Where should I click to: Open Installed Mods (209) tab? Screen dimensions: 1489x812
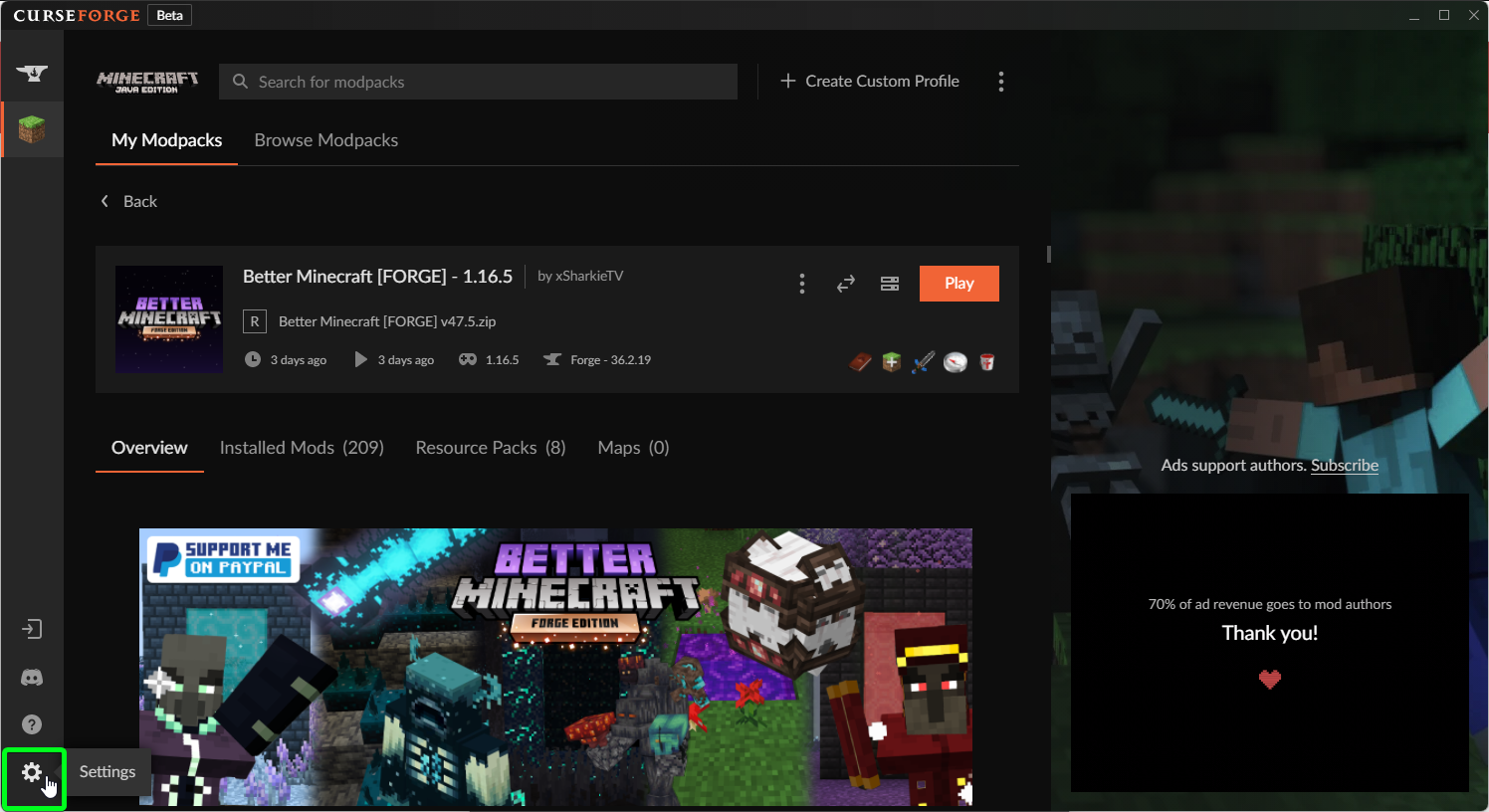(302, 448)
